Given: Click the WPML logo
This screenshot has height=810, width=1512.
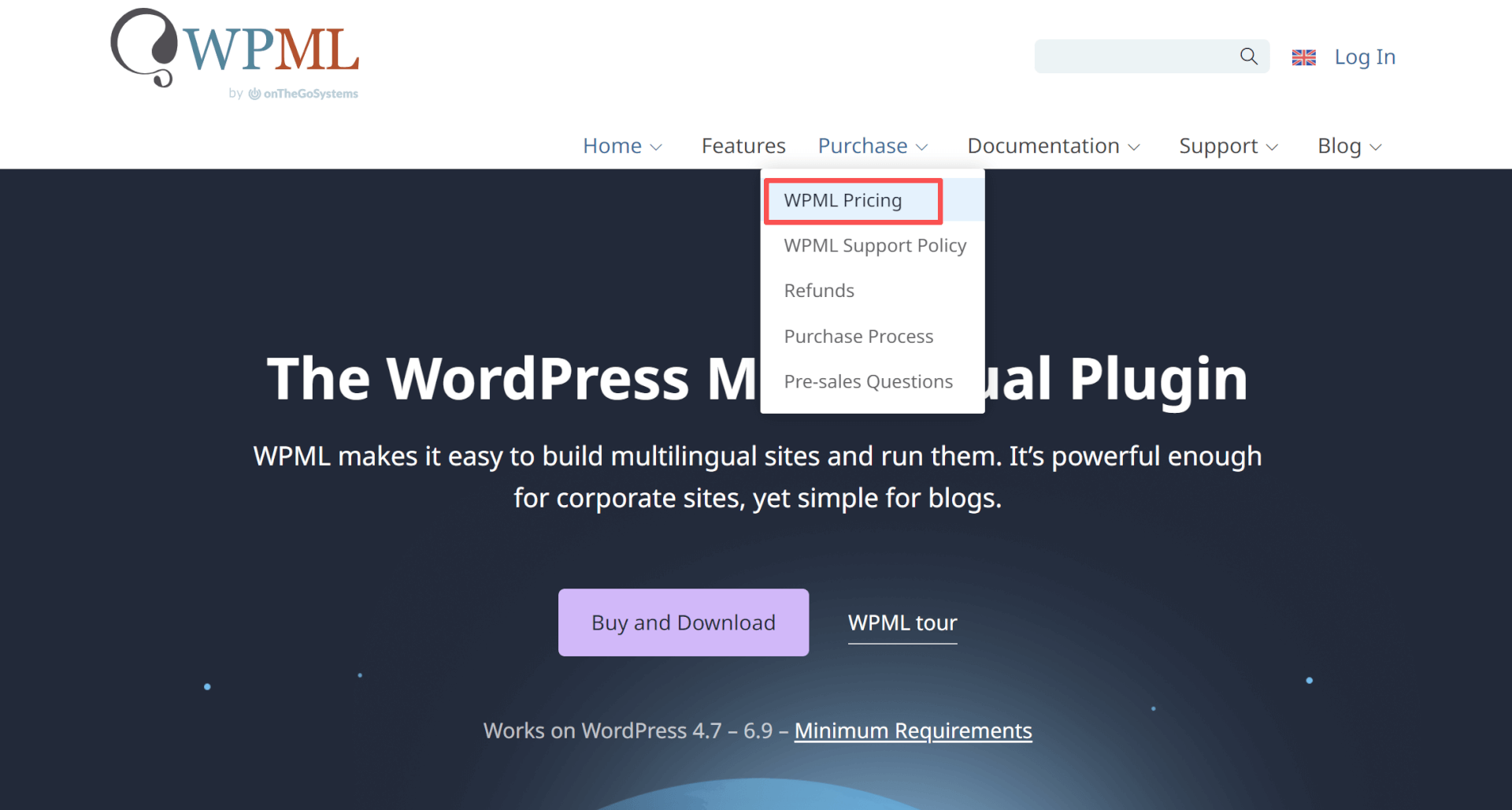Looking at the screenshot, I should [235, 47].
